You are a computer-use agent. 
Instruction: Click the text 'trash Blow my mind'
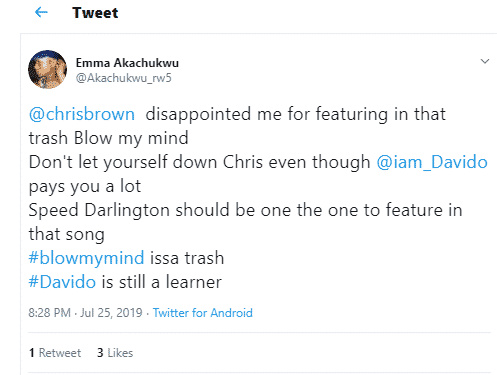point(109,138)
